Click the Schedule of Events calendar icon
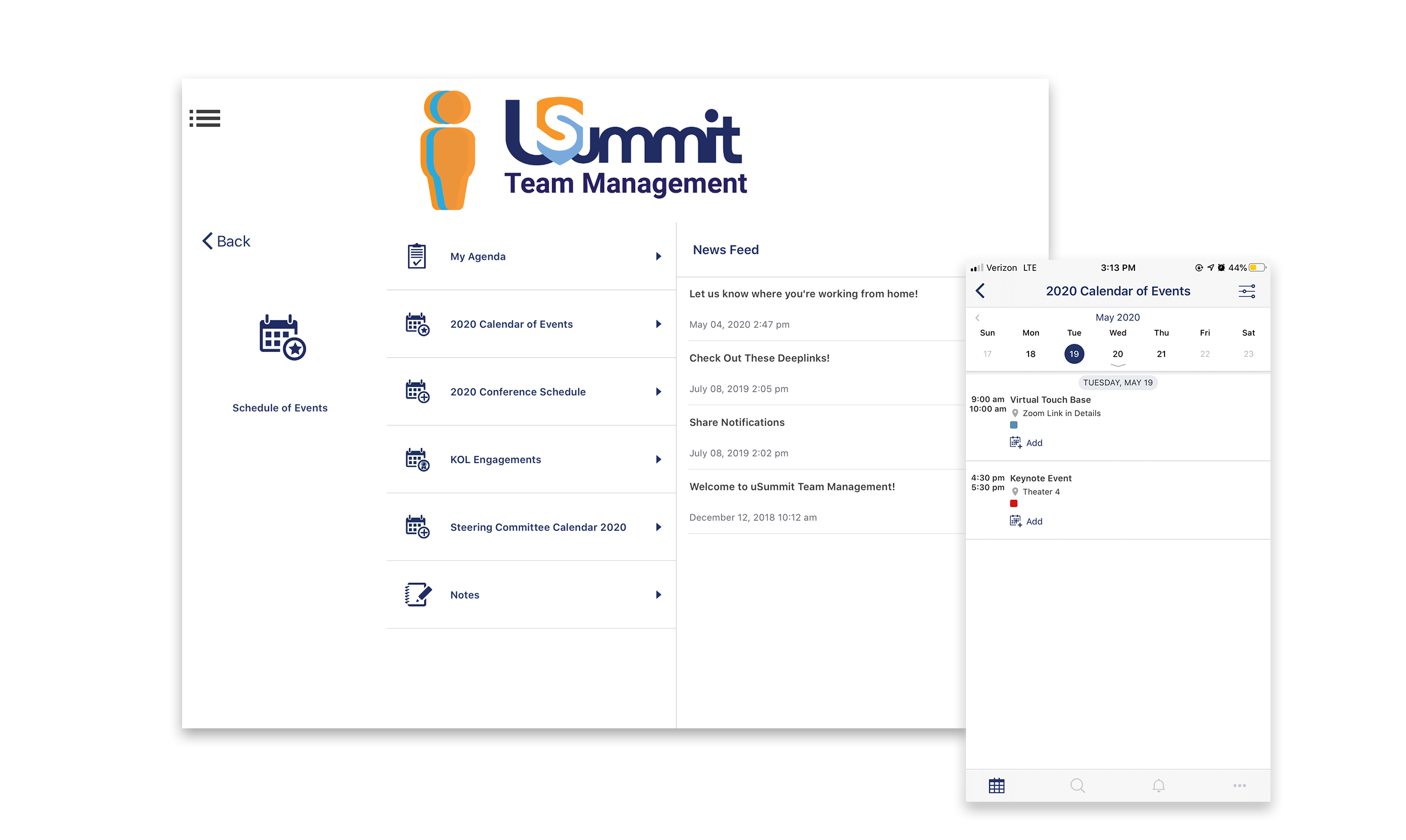This screenshot has height=840, width=1406. click(x=282, y=338)
